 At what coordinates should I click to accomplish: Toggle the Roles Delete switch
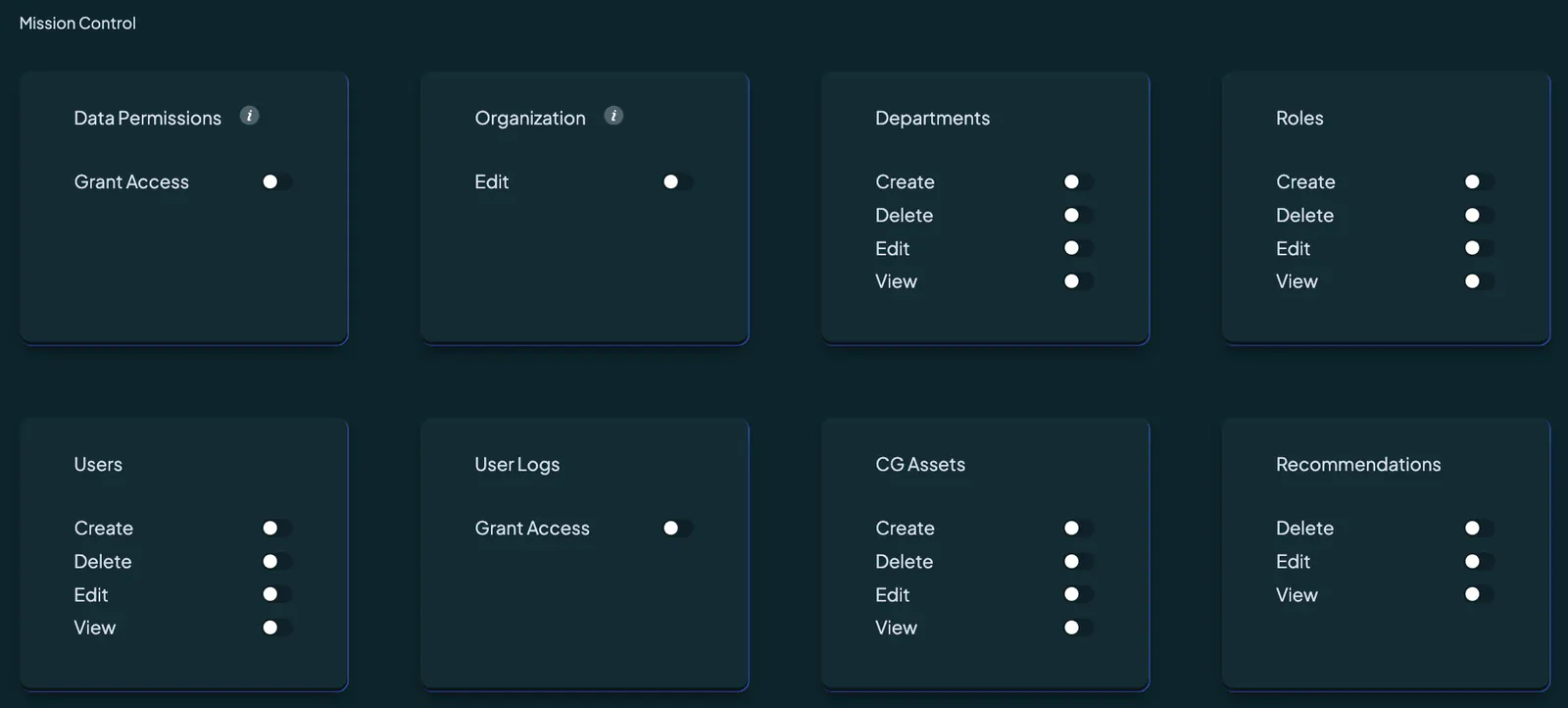(1480, 216)
